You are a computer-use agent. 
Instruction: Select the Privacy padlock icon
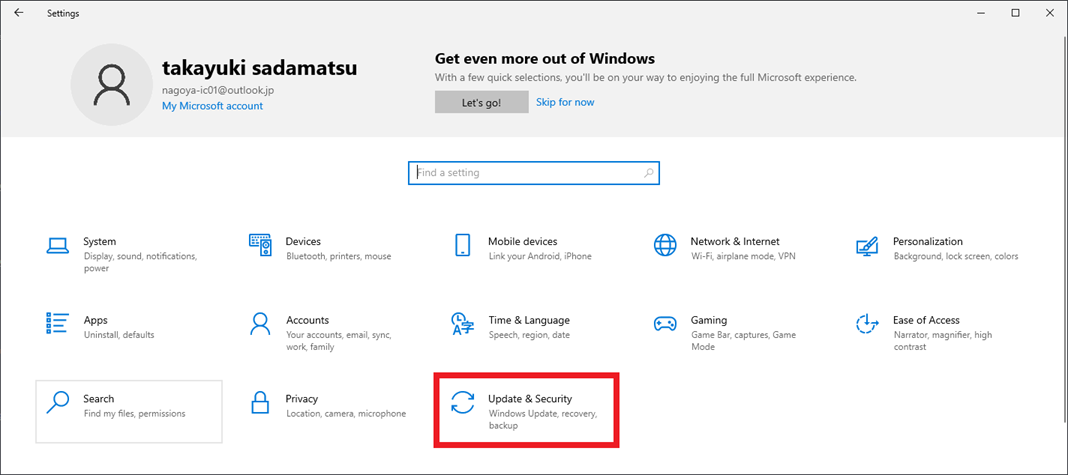coord(260,403)
